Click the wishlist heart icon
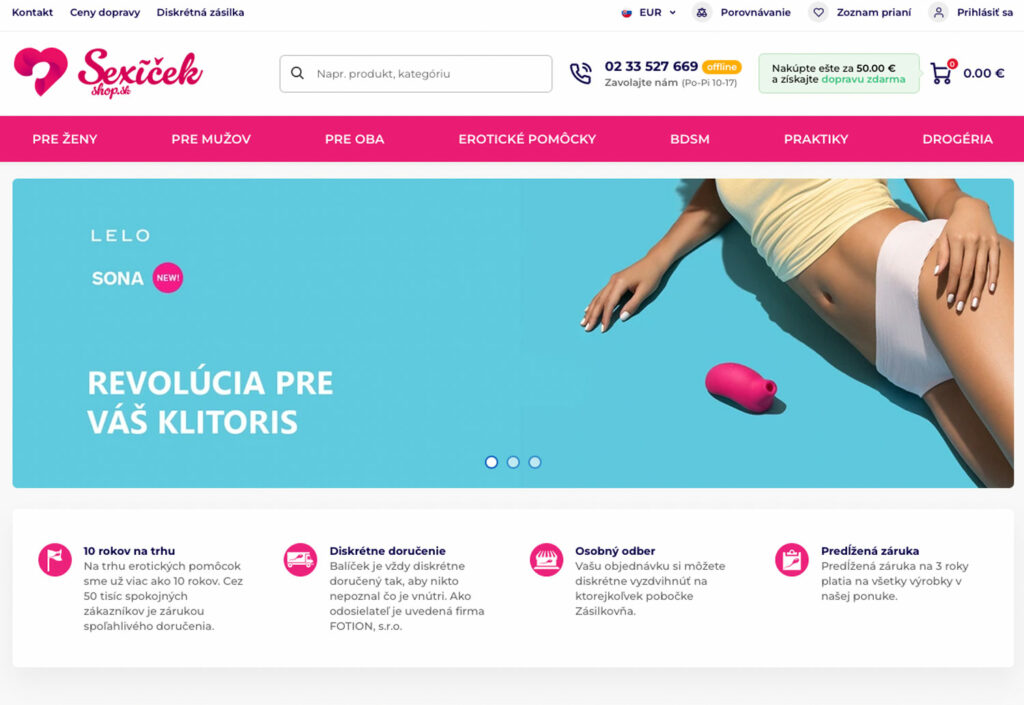The height and width of the screenshot is (705, 1024). click(818, 12)
